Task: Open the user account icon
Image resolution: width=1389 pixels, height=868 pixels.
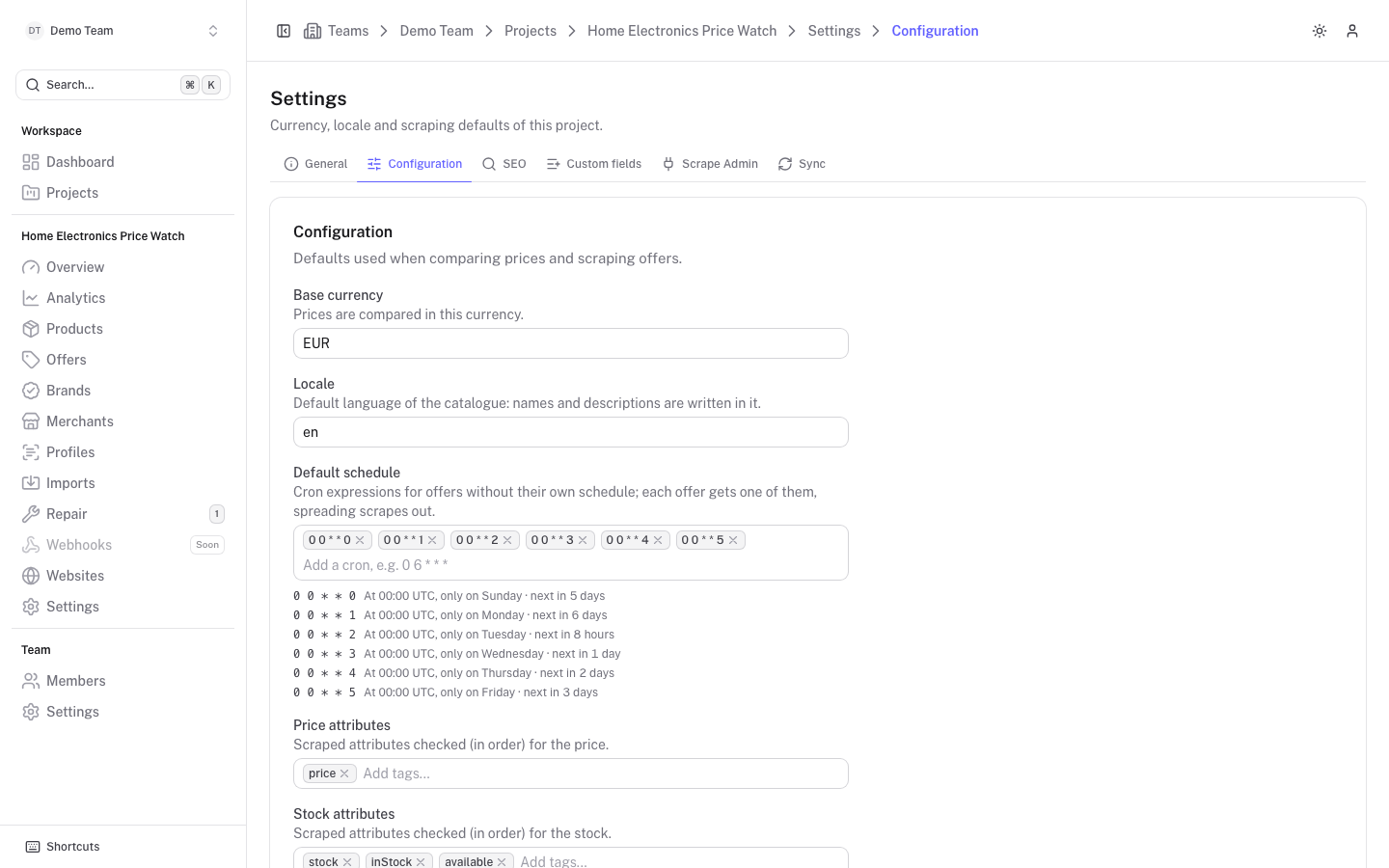Action: pos(1352,31)
